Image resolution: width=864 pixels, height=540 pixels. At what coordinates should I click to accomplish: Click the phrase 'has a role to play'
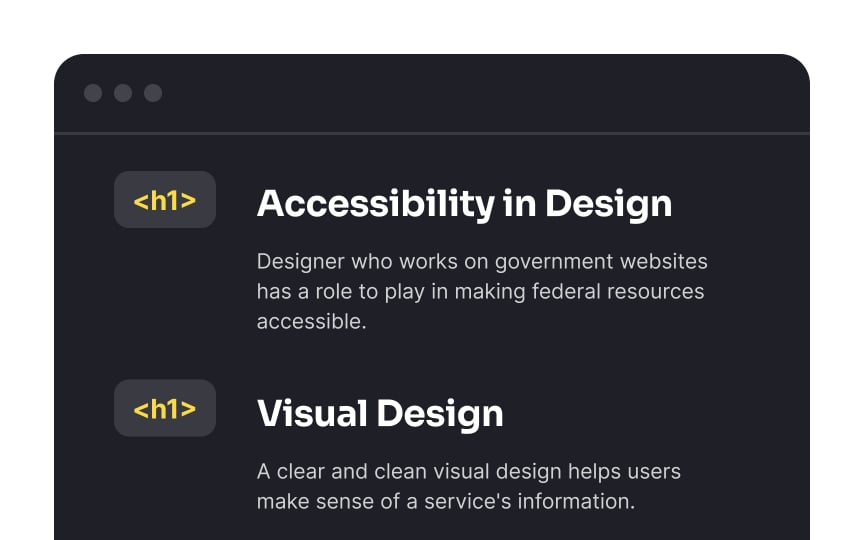pyautogui.click(x=341, y=292)
